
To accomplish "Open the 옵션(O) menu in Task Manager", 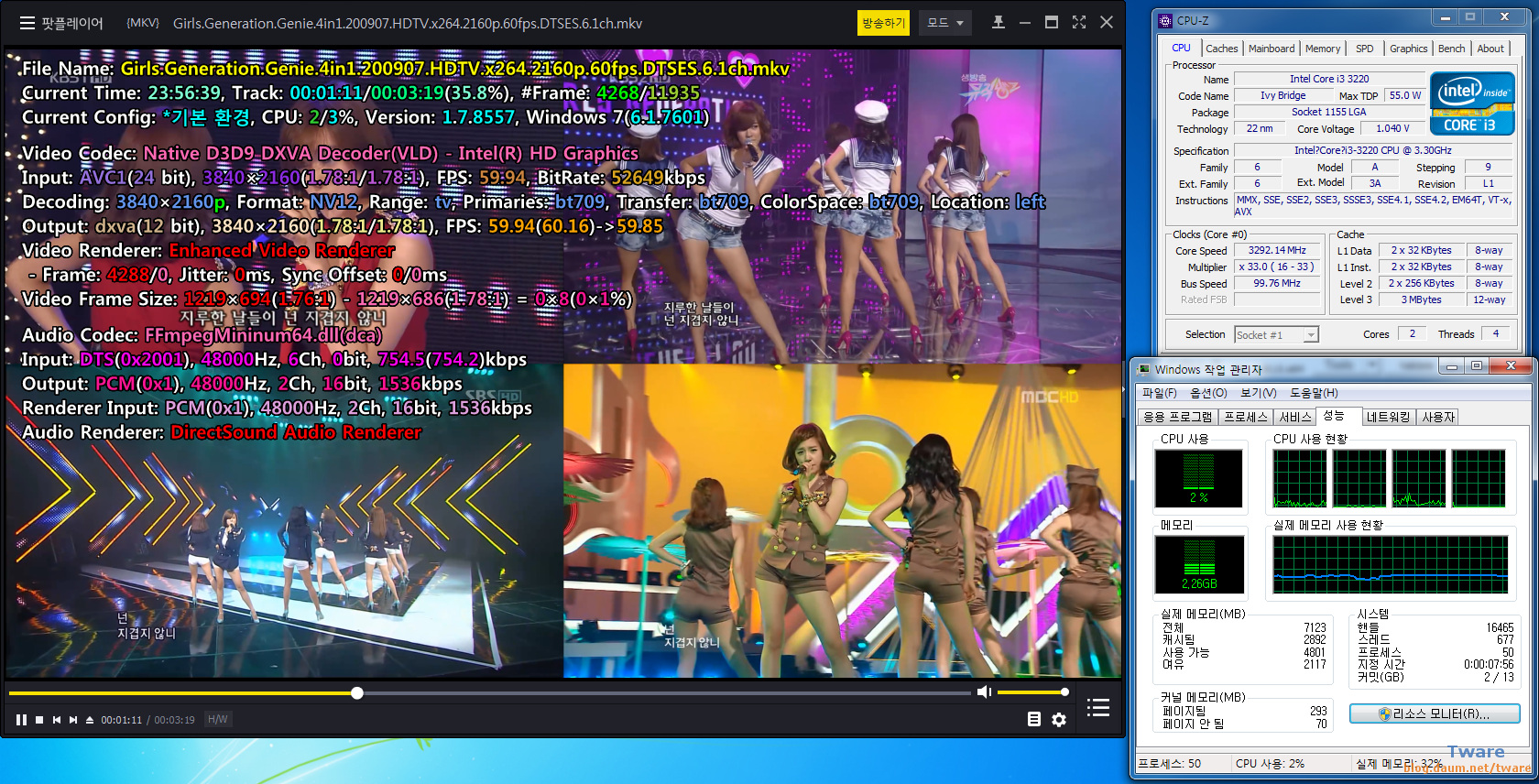I will coord(1208,393).
